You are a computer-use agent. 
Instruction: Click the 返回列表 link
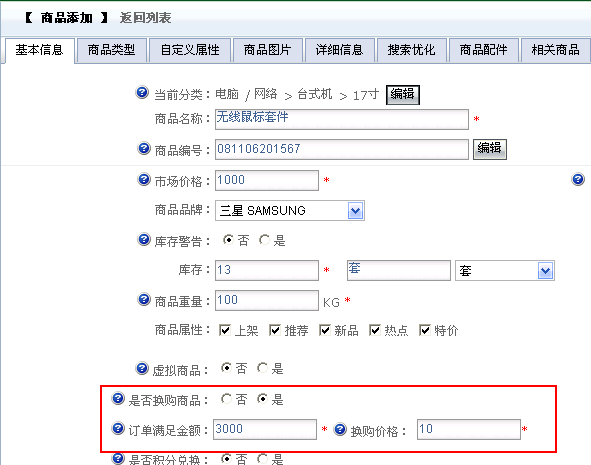click(x=145, y=18)
